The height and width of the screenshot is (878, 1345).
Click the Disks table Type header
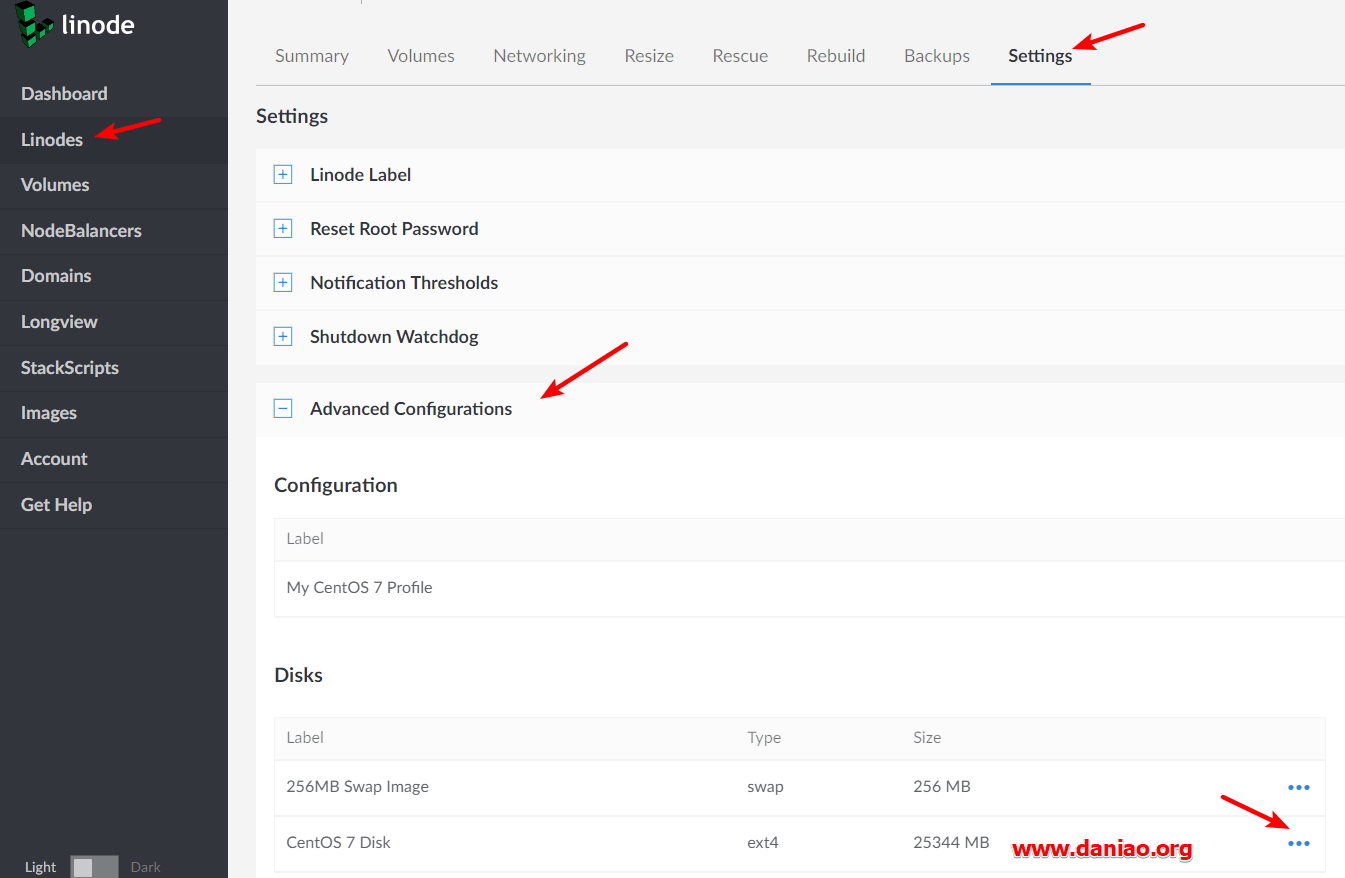pyautogui.click(x=764, y=738)
